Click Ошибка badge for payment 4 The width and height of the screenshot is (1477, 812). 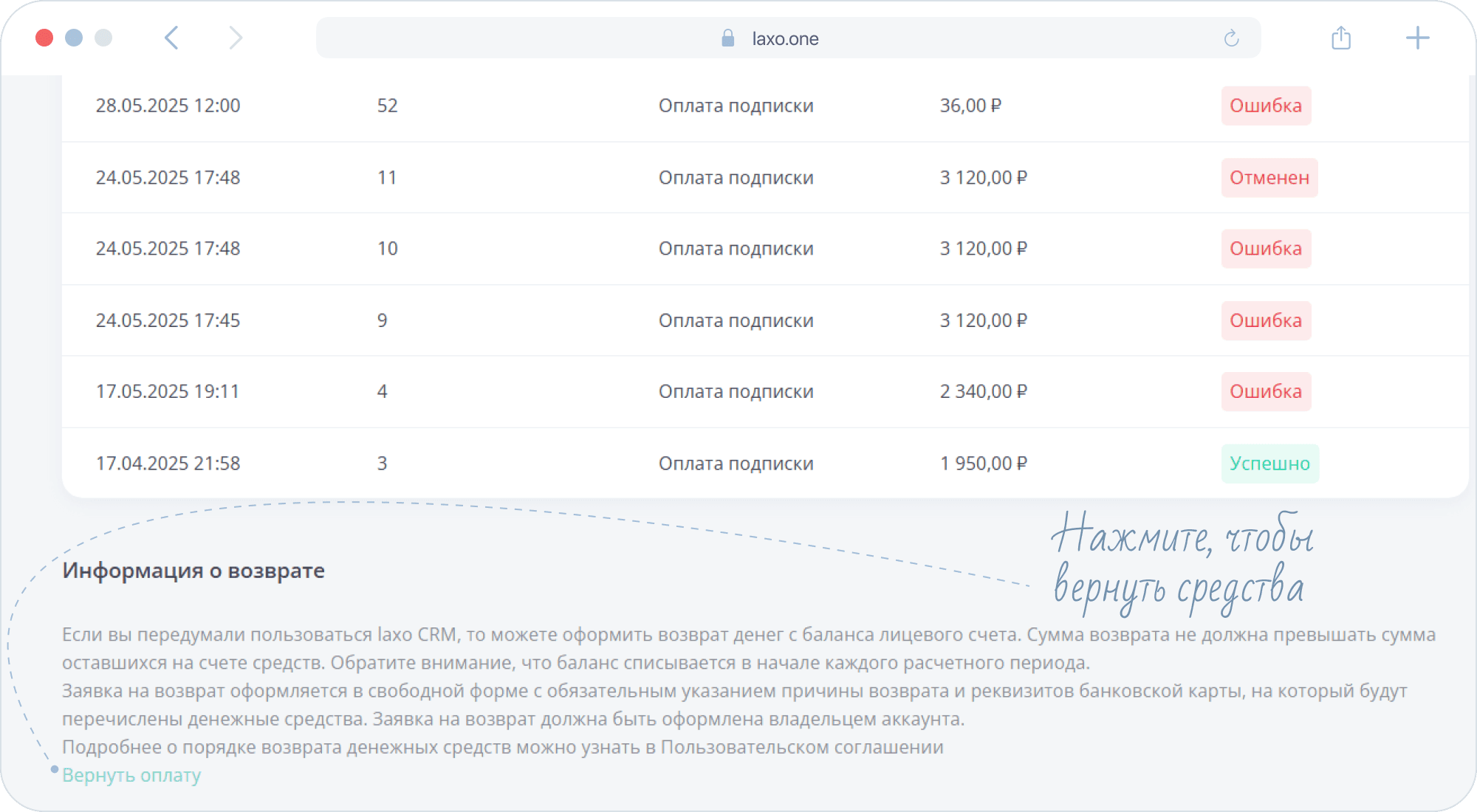click(x=1265, y=391)
